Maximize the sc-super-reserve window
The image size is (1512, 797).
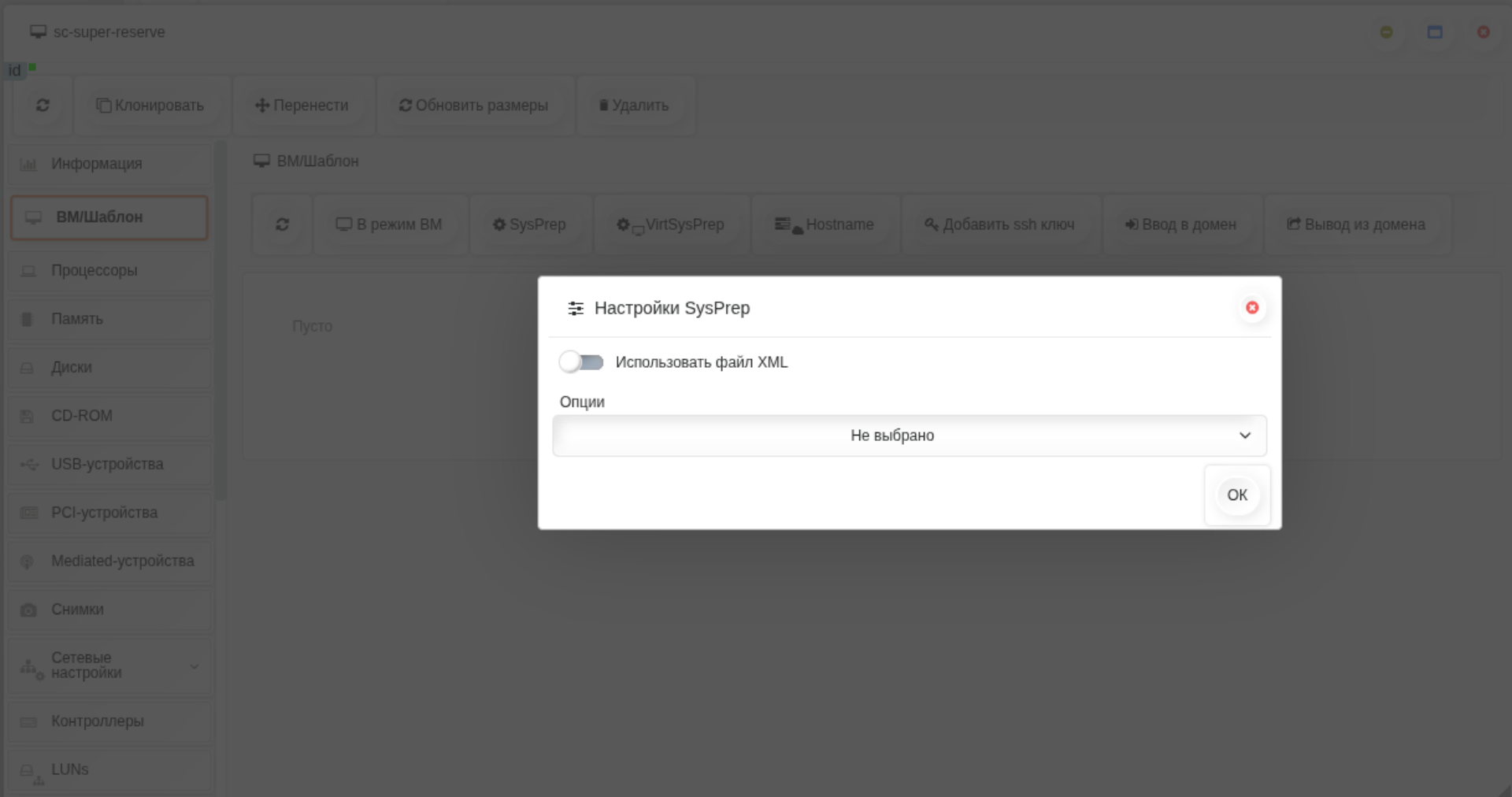tap(1435, 32)
